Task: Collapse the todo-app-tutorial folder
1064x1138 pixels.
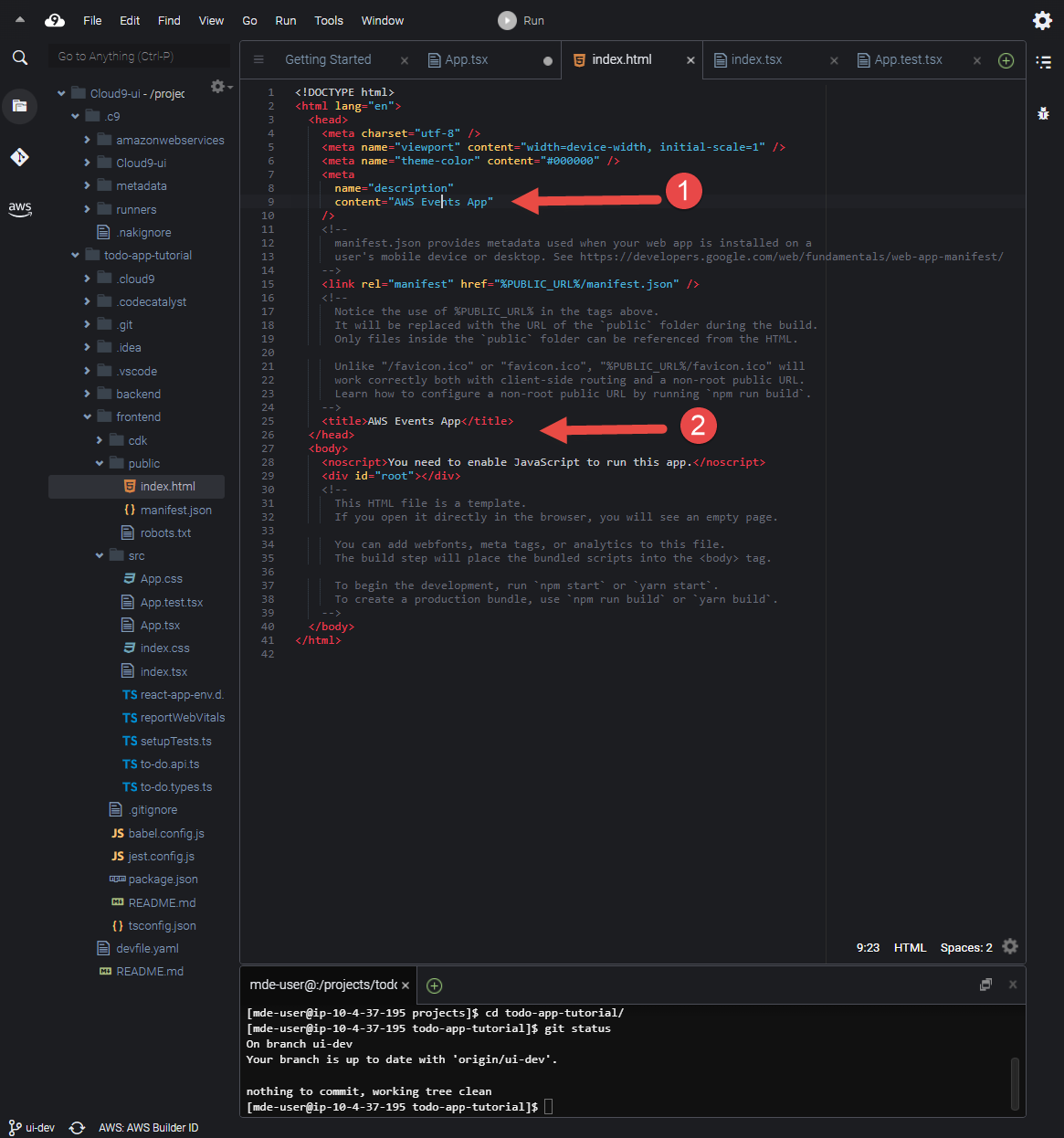Action: coord(75,256)
